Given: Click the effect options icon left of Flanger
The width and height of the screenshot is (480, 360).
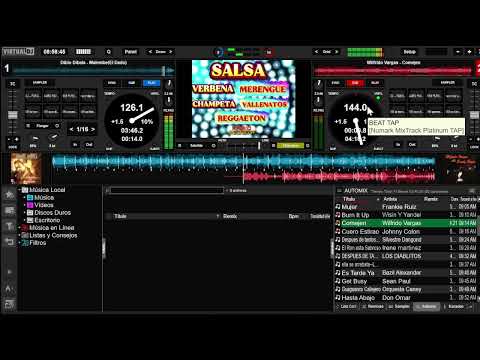Looking at the screenshot, I should pos(28,126).
